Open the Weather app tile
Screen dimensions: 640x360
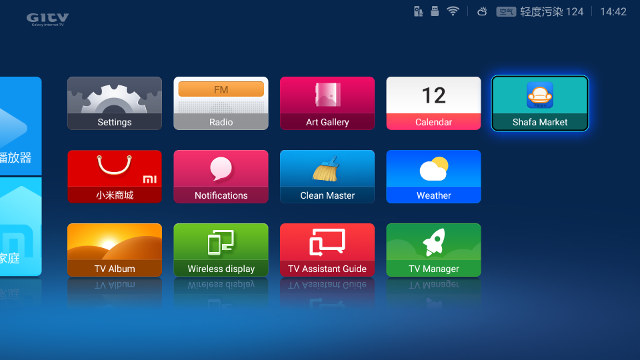(x=433, y=176)
